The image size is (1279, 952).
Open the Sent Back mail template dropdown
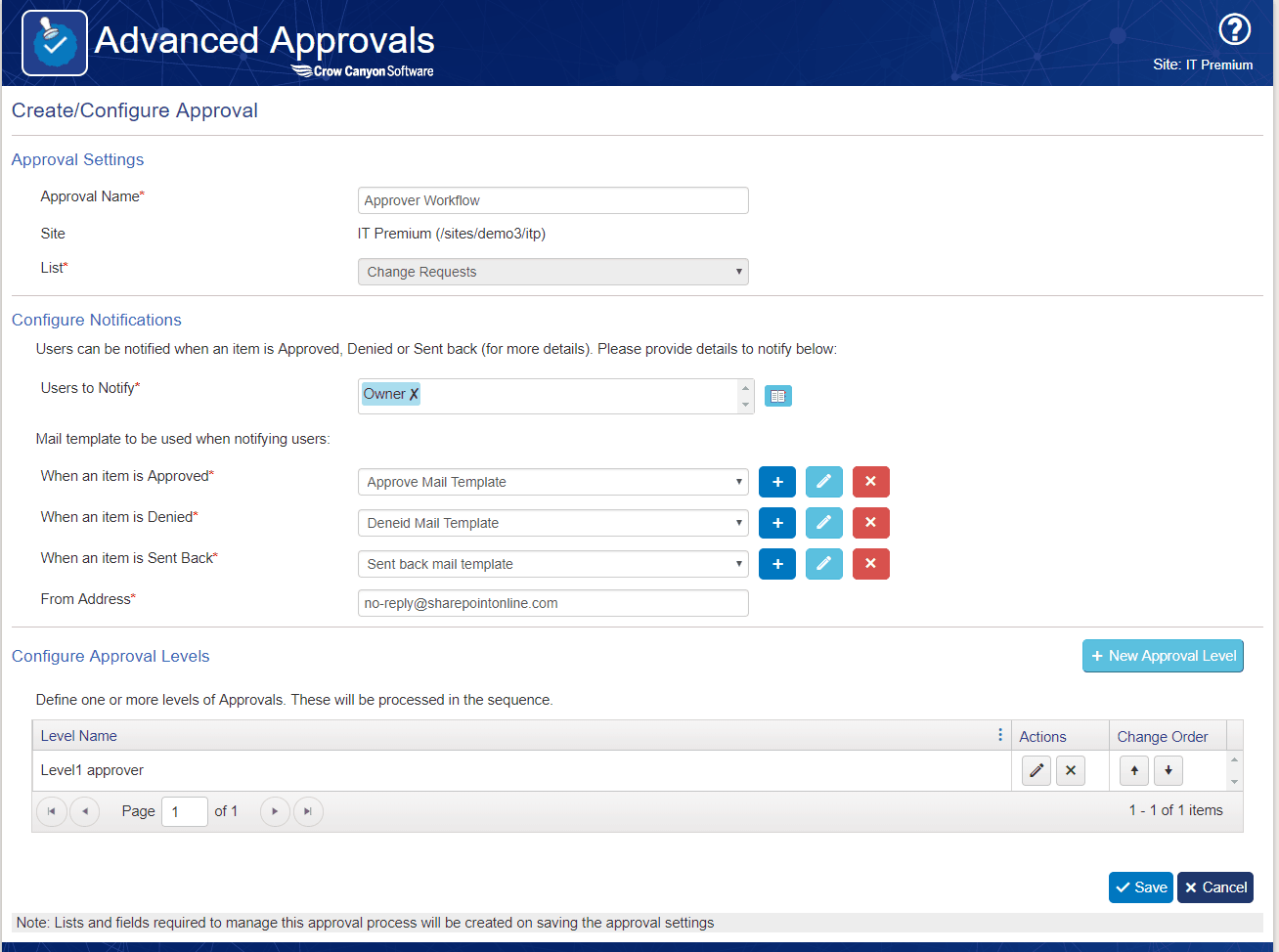coord(553,564)
